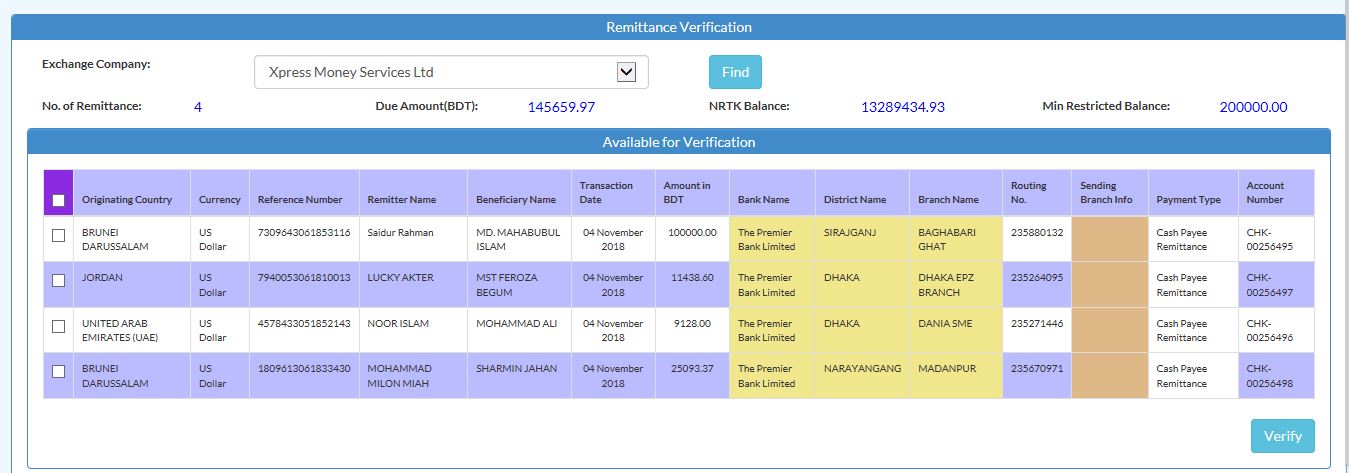Click the Due Amount value 145659.97
1349x473 pixels.
[561, 107]
